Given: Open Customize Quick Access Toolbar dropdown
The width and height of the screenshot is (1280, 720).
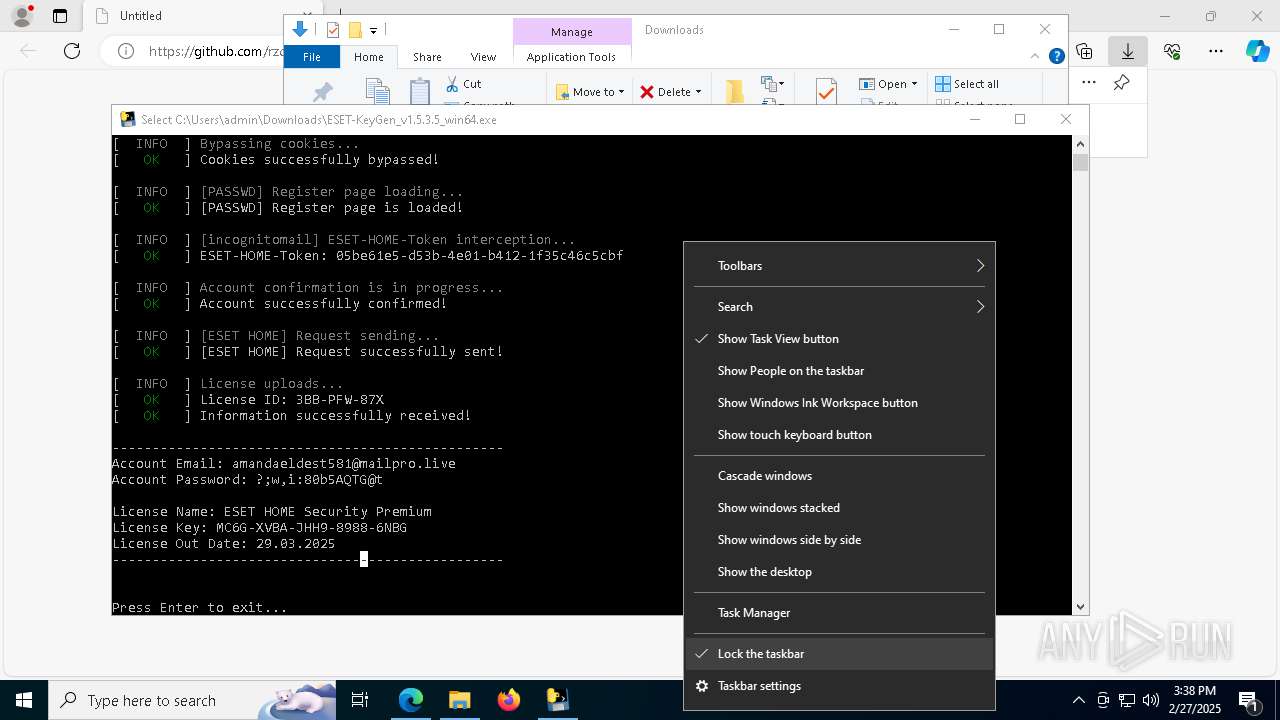Looking at the screenshot, I should (x=373, y=30).
